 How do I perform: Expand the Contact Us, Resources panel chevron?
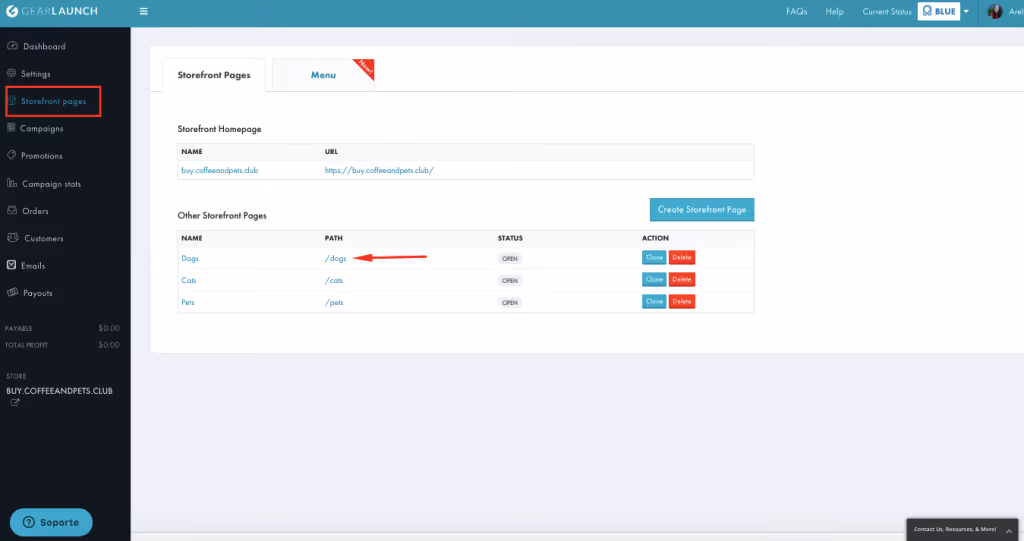[1009, 531]
